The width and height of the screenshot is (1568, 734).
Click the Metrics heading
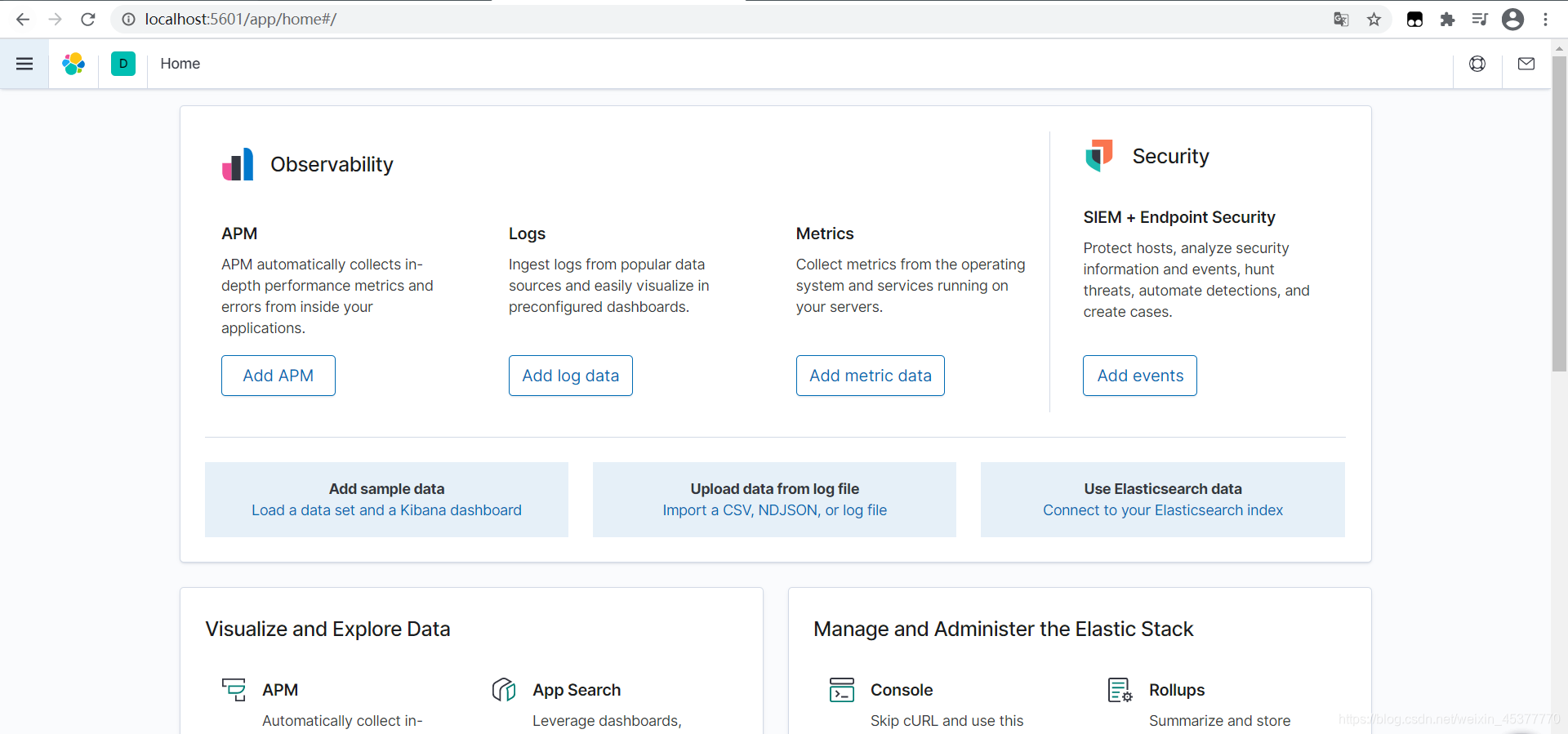coord(825,234)
